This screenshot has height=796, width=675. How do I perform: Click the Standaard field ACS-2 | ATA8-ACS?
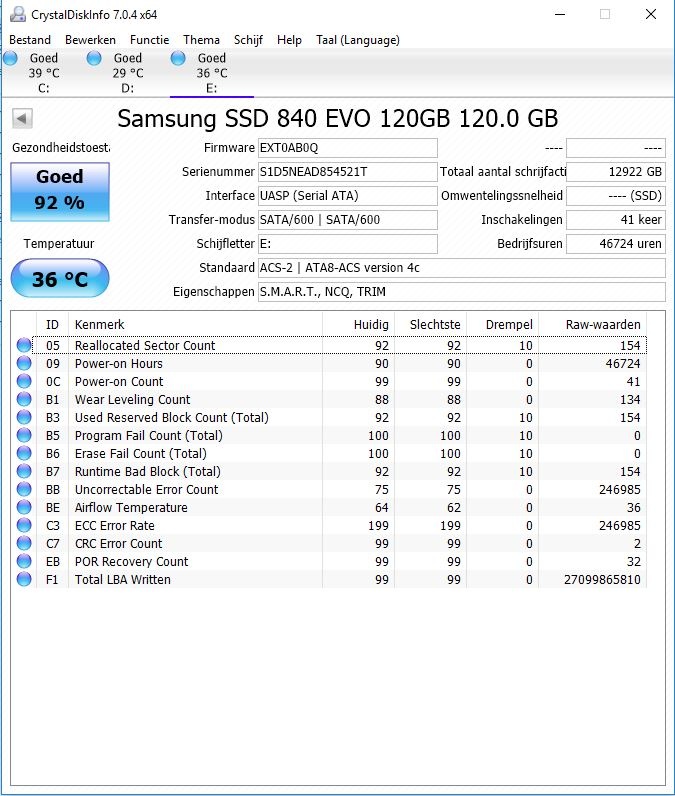(462, 268)
